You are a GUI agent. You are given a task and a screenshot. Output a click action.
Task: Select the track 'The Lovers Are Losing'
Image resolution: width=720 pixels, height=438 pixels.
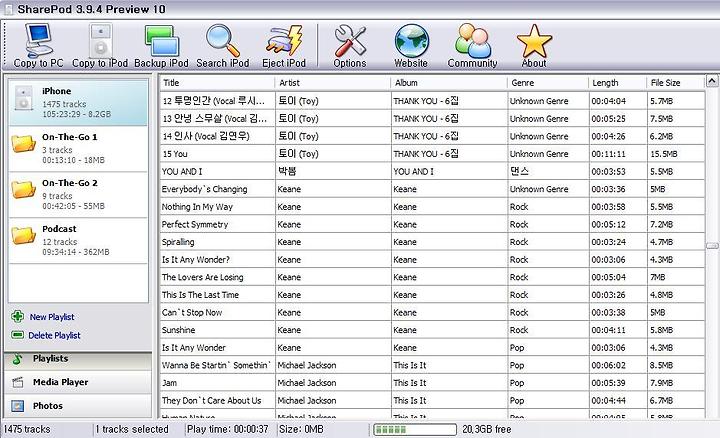click(x=433, y=277)
